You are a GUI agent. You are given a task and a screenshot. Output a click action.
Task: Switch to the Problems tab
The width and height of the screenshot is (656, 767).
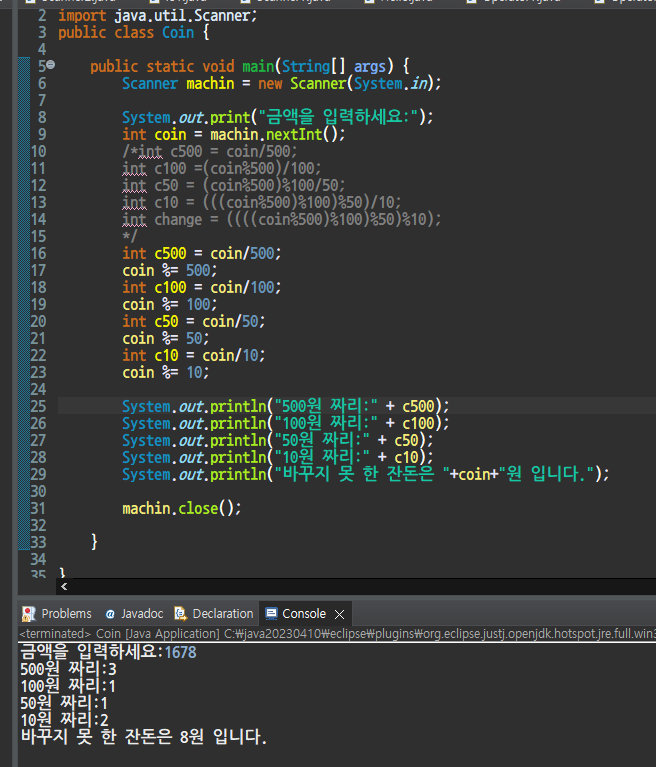click(x=57, y=613)
